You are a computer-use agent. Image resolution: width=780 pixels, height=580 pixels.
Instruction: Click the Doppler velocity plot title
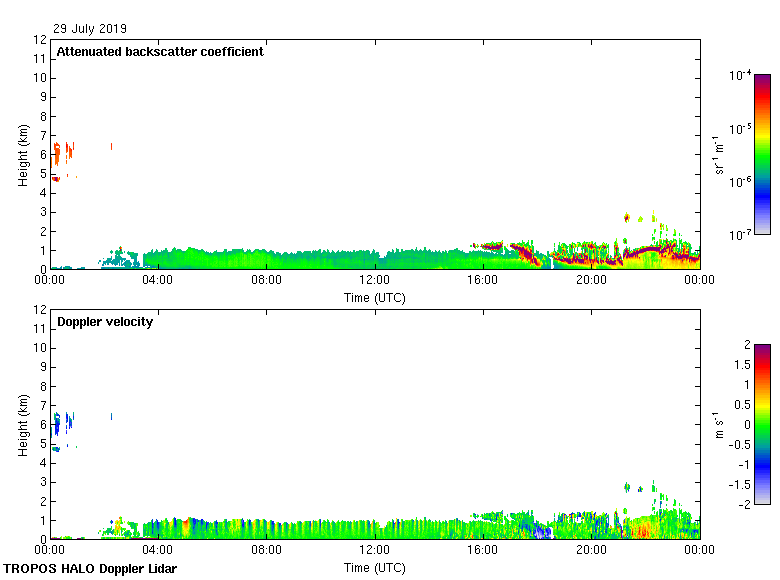click(105, 322)
